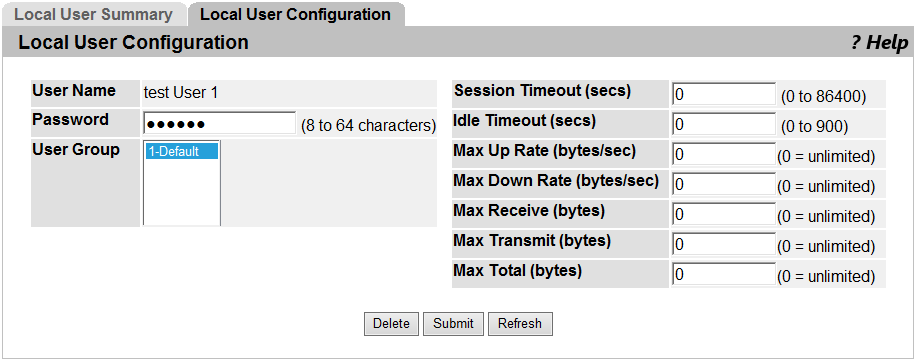Select the Max Transmit bytes field

724,244
